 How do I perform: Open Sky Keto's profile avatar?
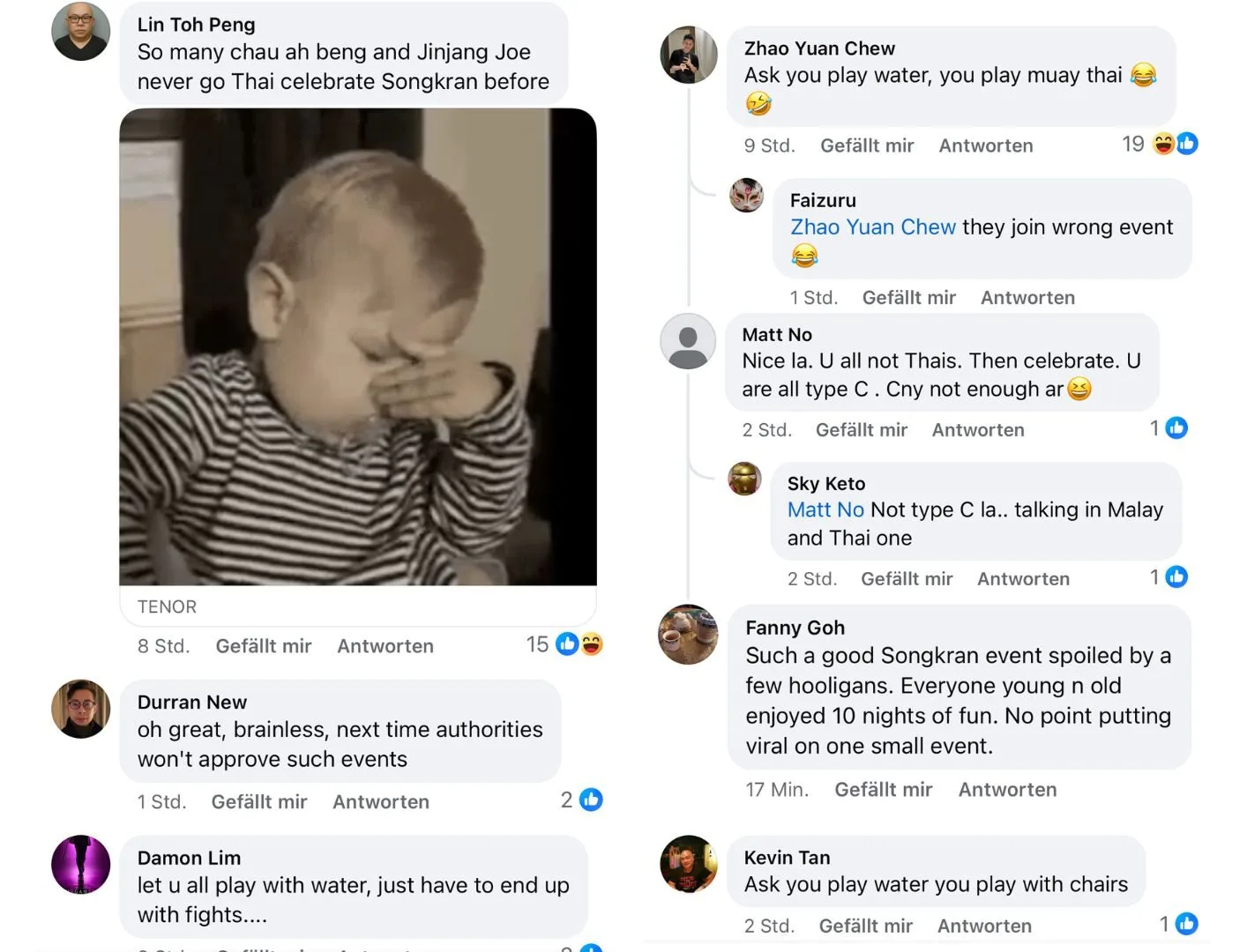point(744,479)
